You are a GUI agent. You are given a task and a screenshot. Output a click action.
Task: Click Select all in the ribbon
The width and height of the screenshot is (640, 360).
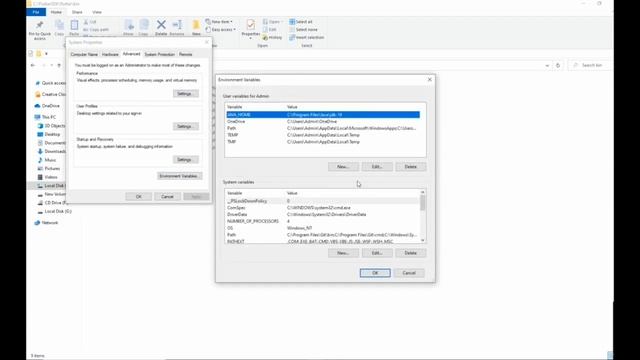[301, 22]
